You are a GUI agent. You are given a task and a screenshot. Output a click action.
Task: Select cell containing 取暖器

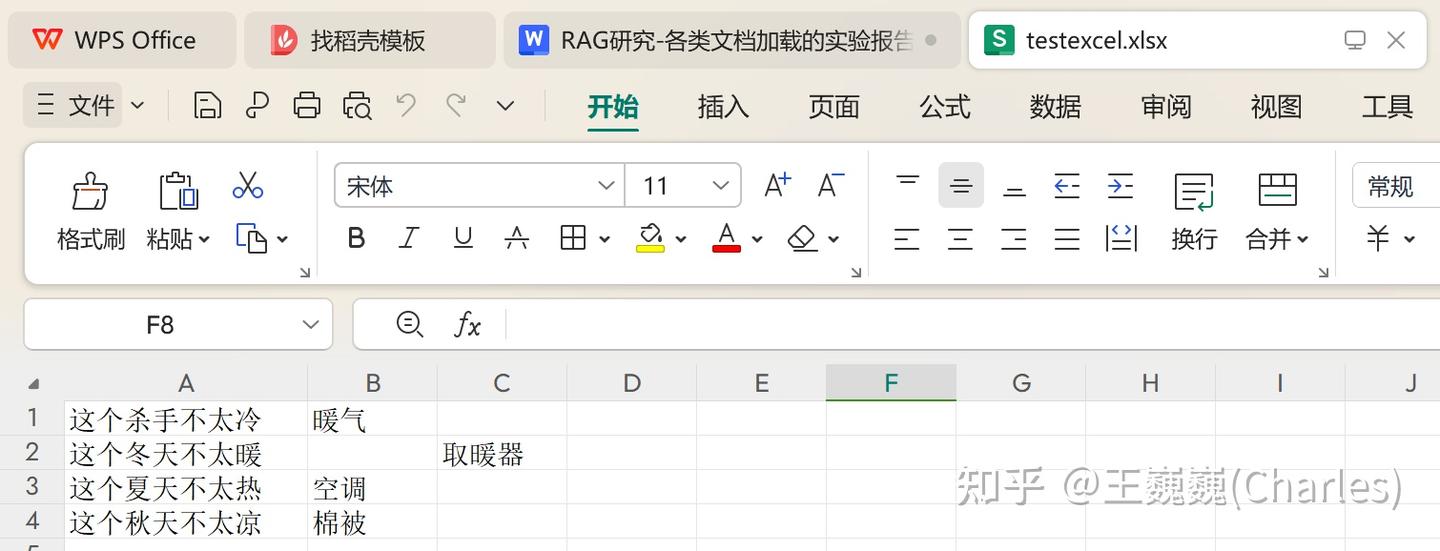coord(502,453)
